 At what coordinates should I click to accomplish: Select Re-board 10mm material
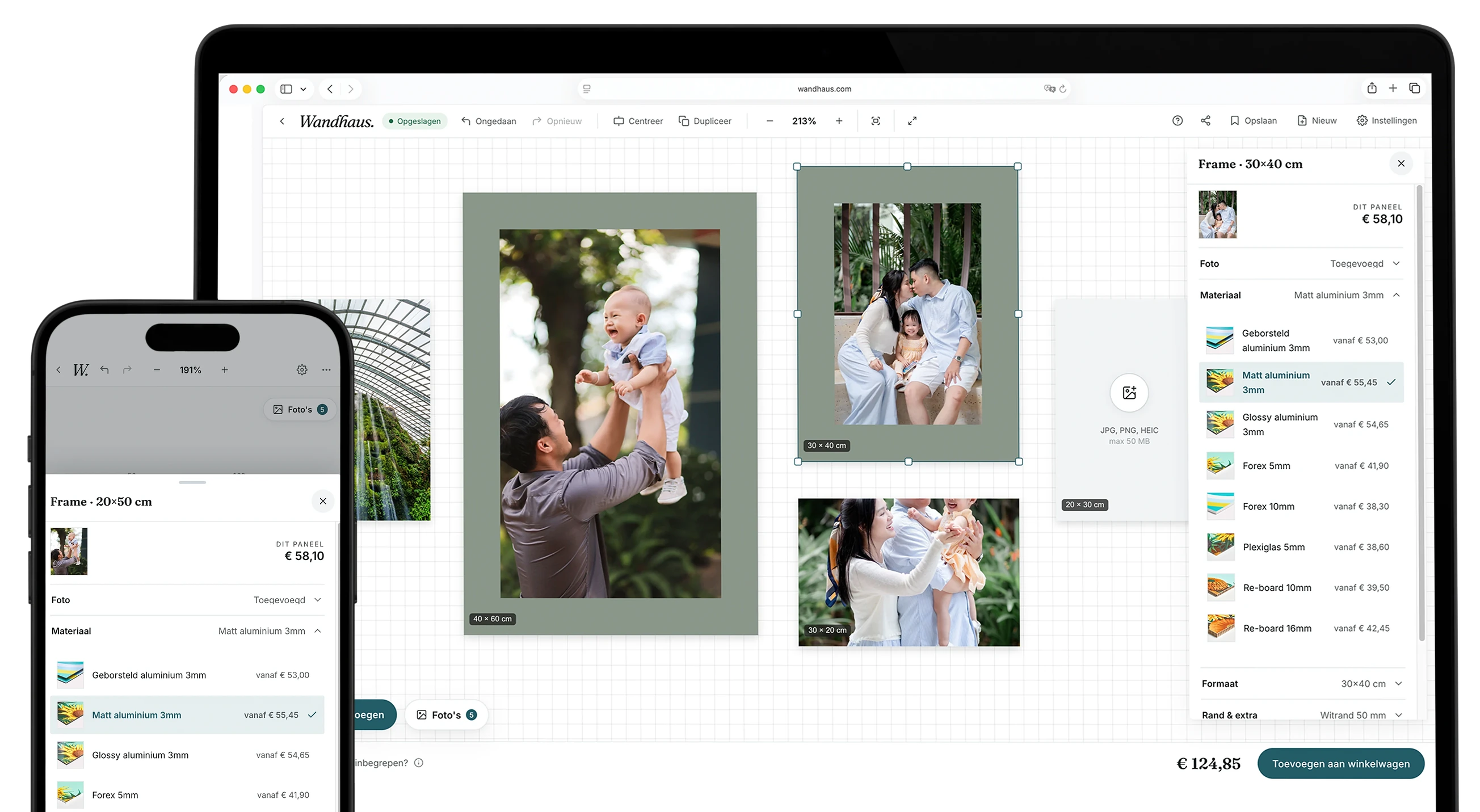[1301, 588]
